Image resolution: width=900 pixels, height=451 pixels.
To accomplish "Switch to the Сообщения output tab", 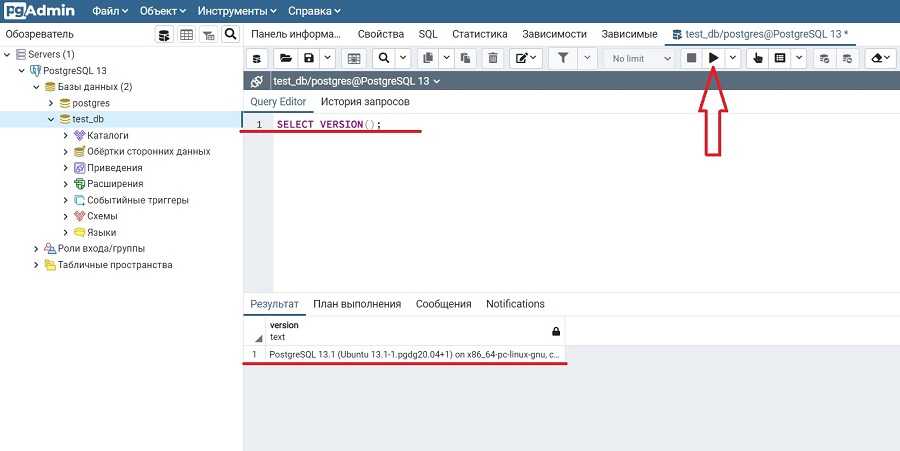I will coord(443,304).
